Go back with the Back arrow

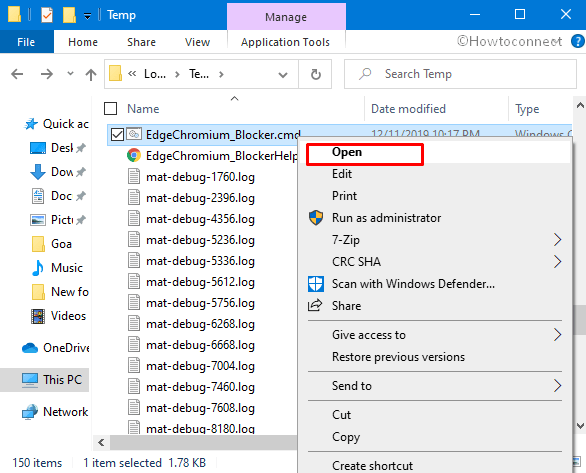point(17,74)
